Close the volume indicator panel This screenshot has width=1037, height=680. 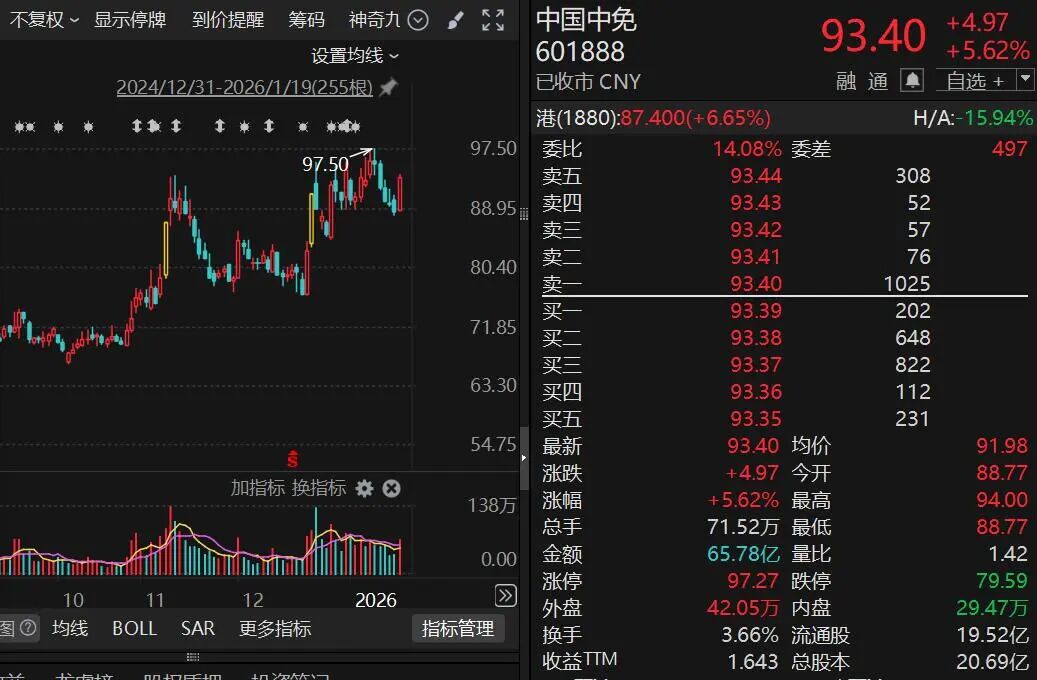(392, 489)
